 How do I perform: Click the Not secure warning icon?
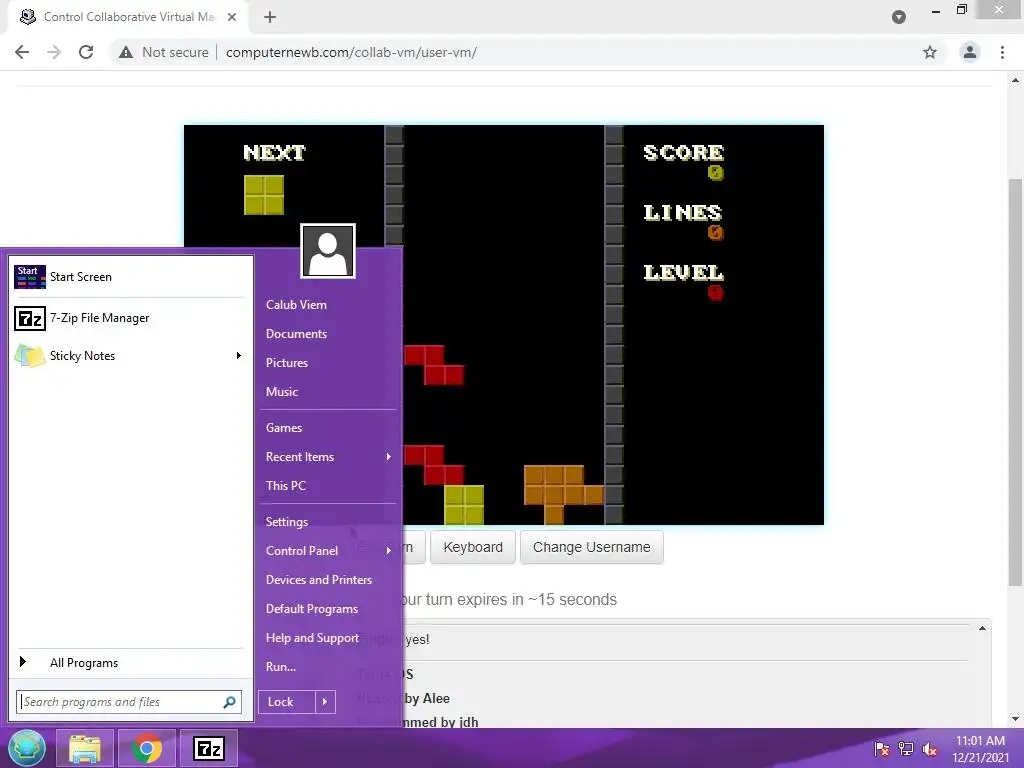pos(126,52)
